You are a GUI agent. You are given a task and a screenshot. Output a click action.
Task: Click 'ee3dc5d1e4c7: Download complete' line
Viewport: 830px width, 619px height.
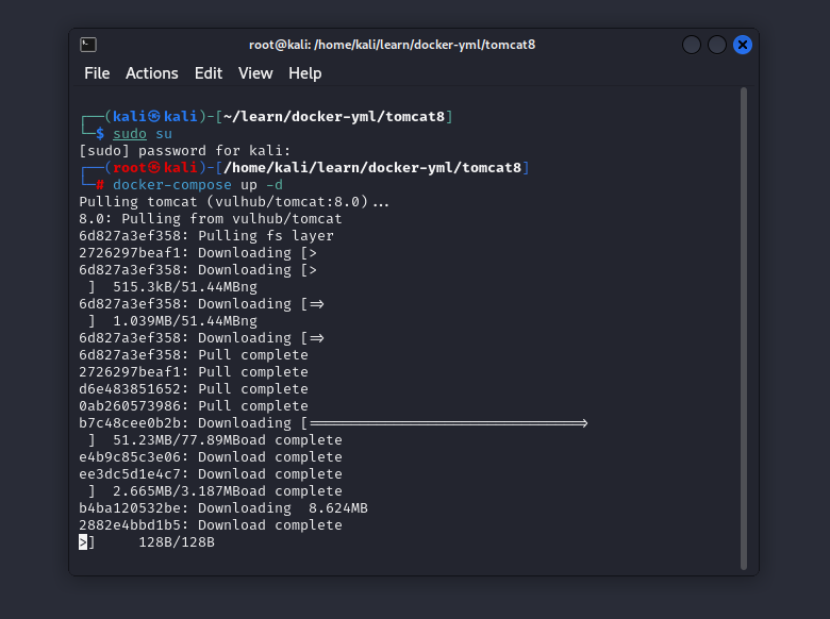(x=211, y=474)
